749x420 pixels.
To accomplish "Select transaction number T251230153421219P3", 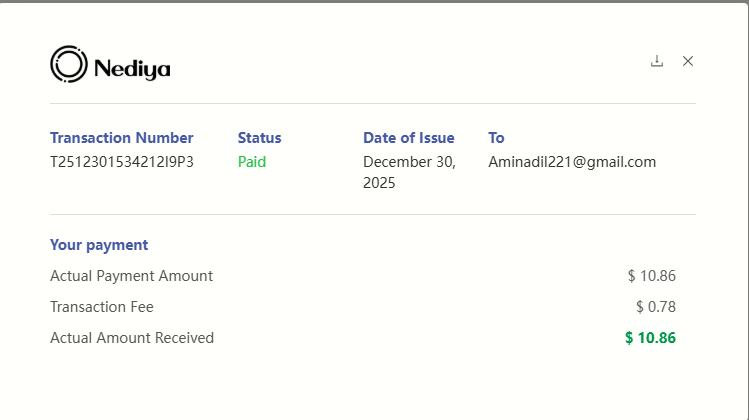I will (x=122, y=162).
